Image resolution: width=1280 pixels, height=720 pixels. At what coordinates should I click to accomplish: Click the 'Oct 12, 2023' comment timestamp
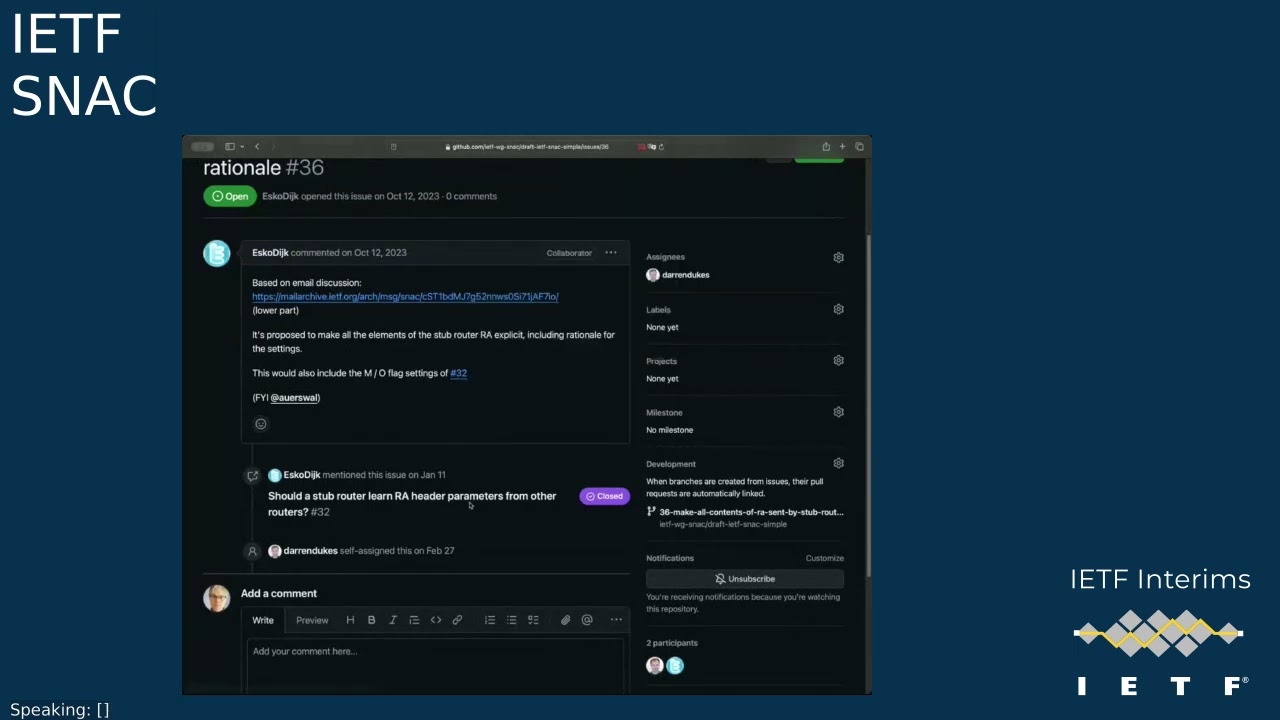(380, 253)
